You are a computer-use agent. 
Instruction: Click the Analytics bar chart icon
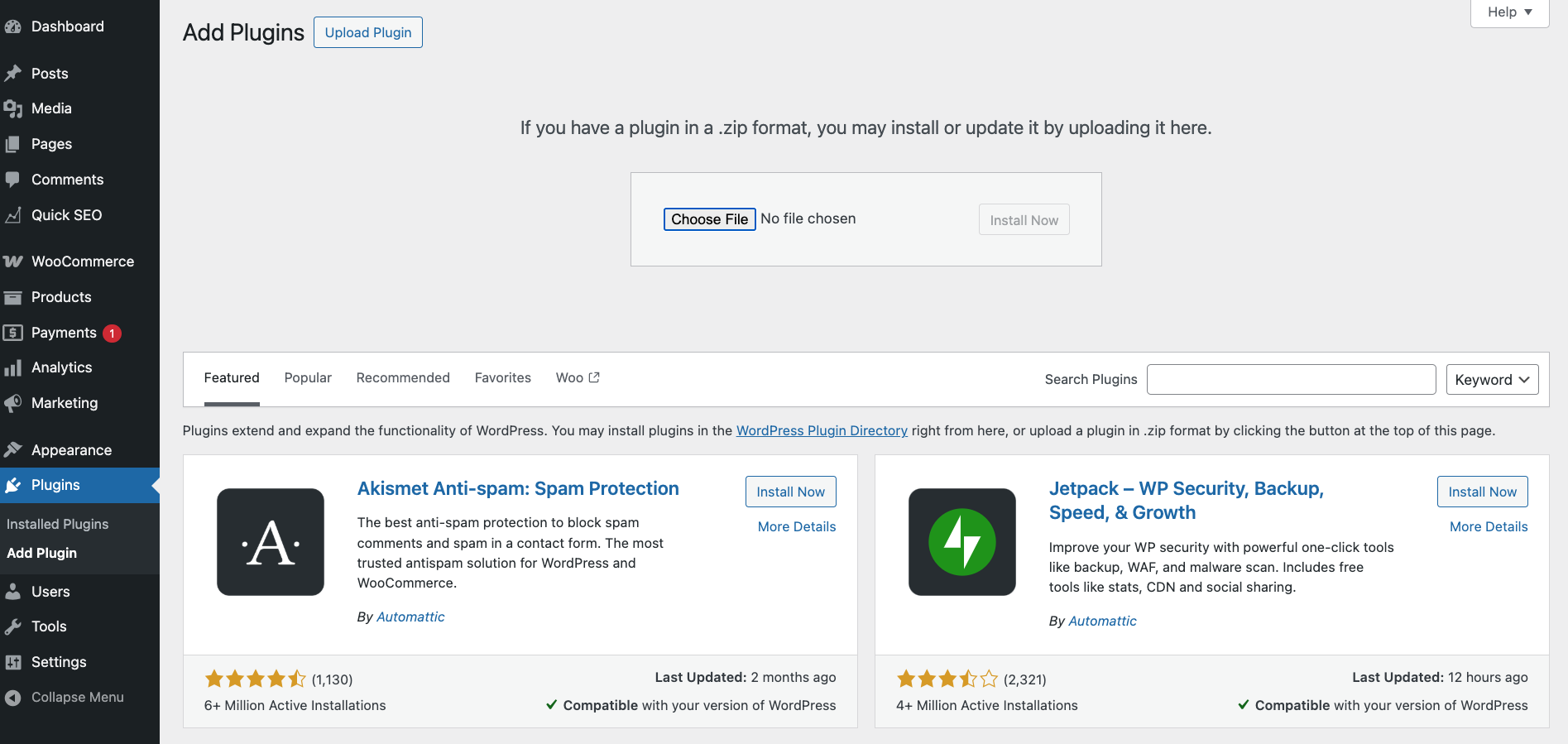(12, 367)
